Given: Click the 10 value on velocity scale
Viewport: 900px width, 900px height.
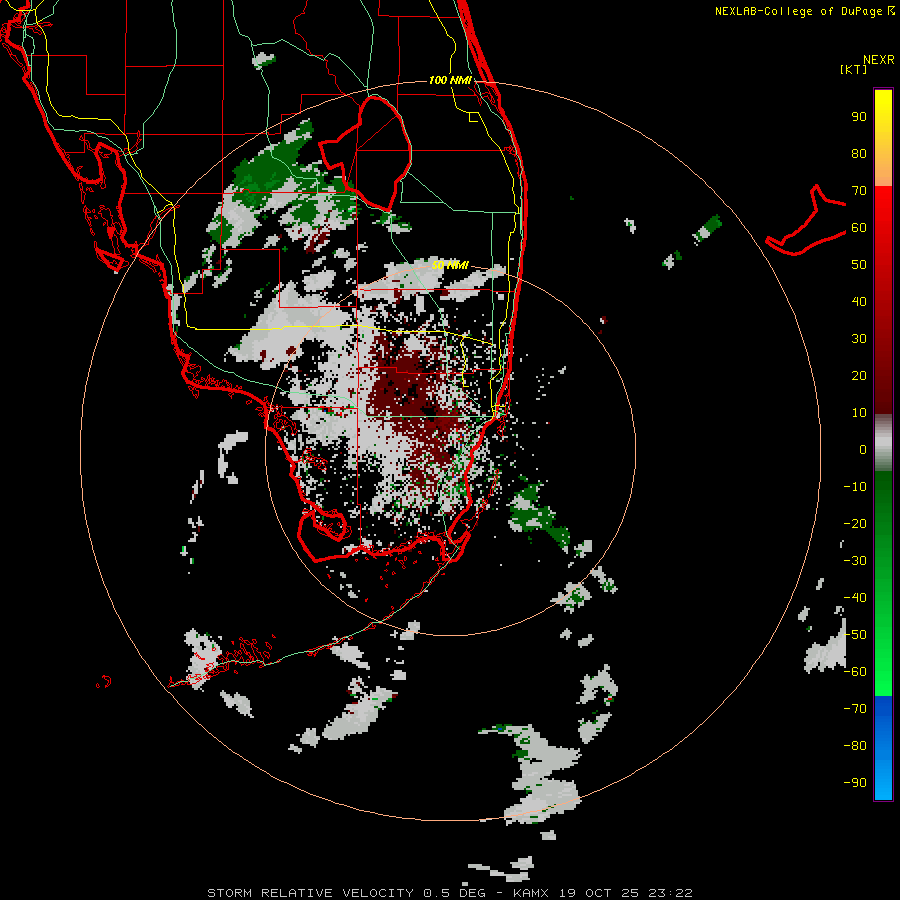Looking at the screenshot, I should (x=859, y=413).
